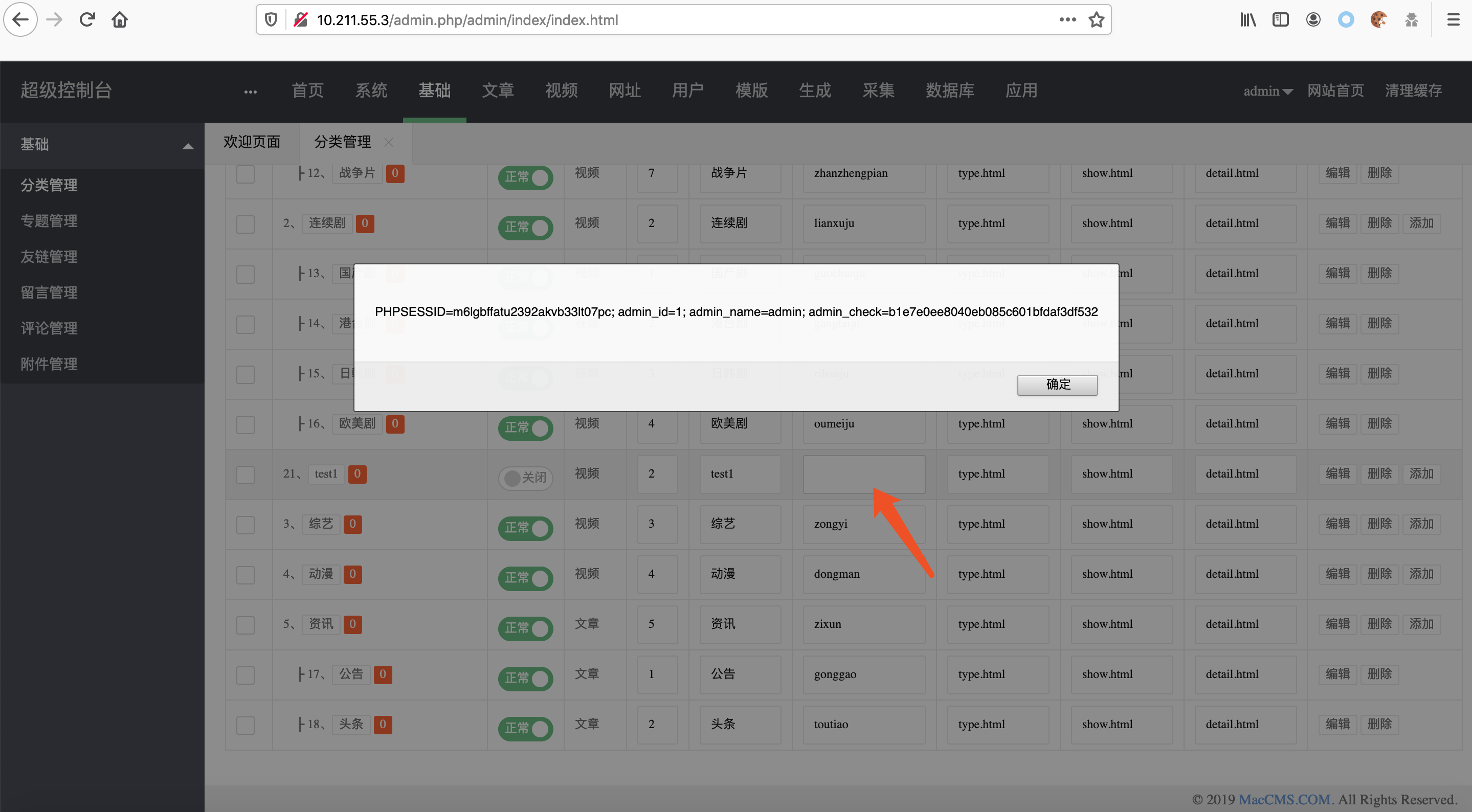The height and width of the screenshot is (812, 1472).
Task: Reload the current page
Action: 87,20
